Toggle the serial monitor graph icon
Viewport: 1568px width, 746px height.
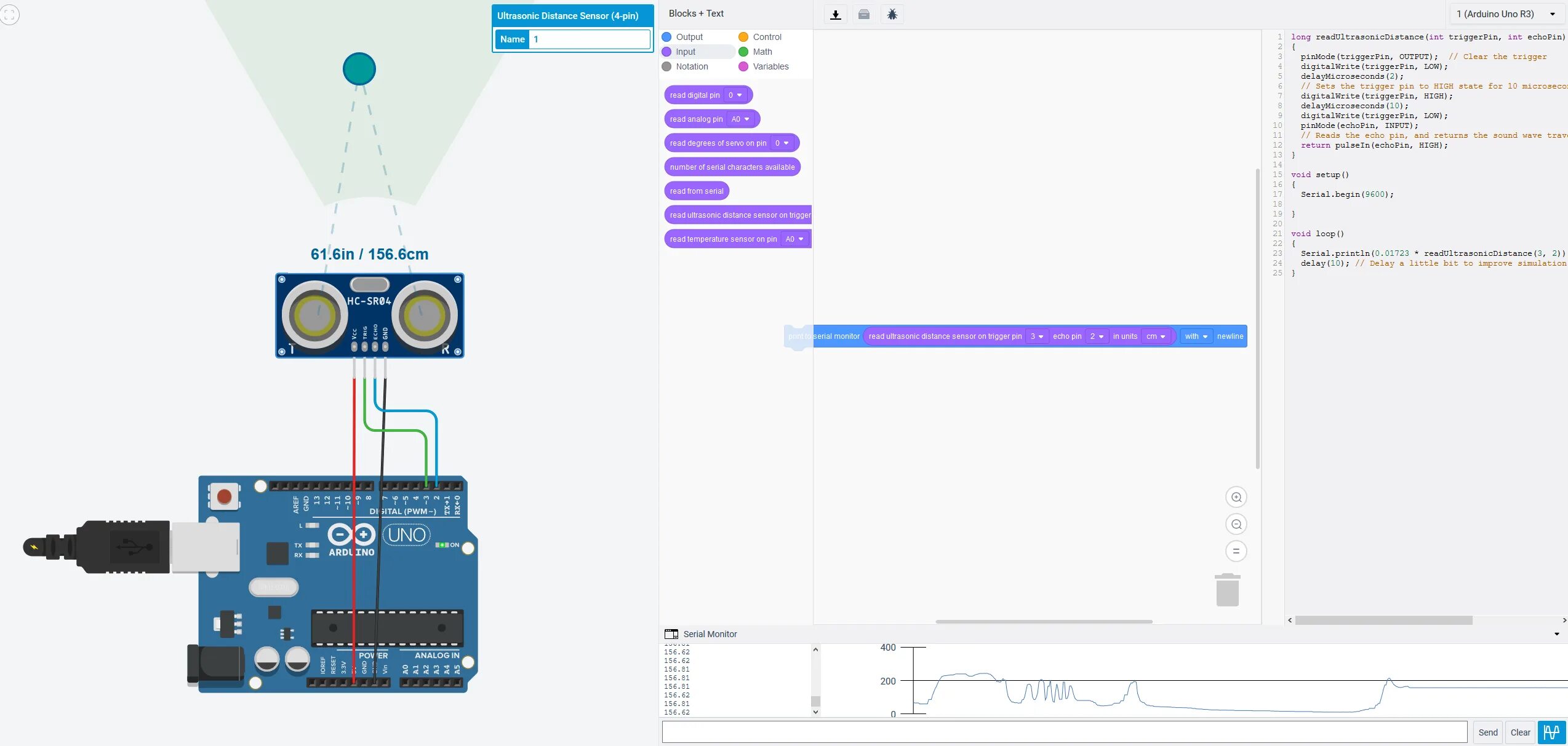pyautogui.click(x=1551, y=732)
